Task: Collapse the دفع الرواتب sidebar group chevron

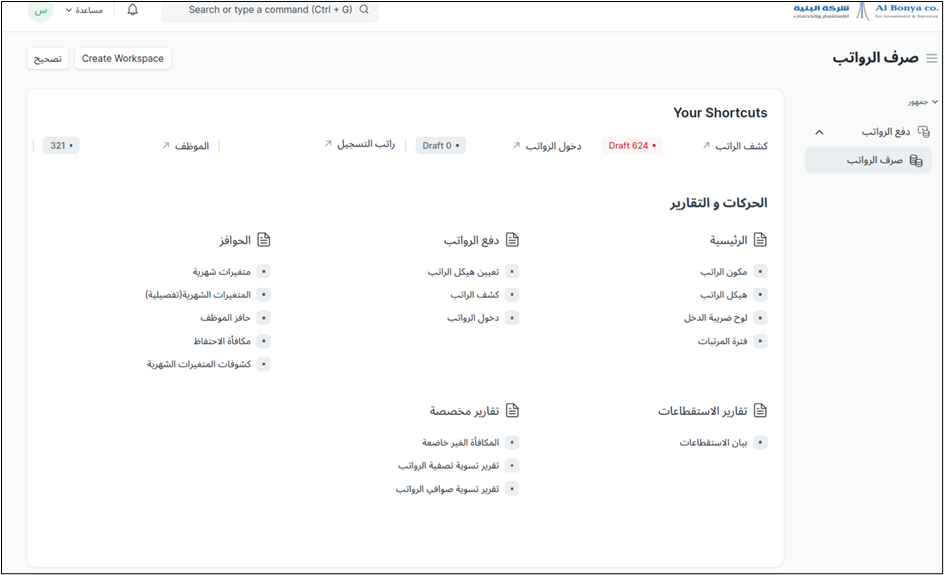Action: click(819, 132)
